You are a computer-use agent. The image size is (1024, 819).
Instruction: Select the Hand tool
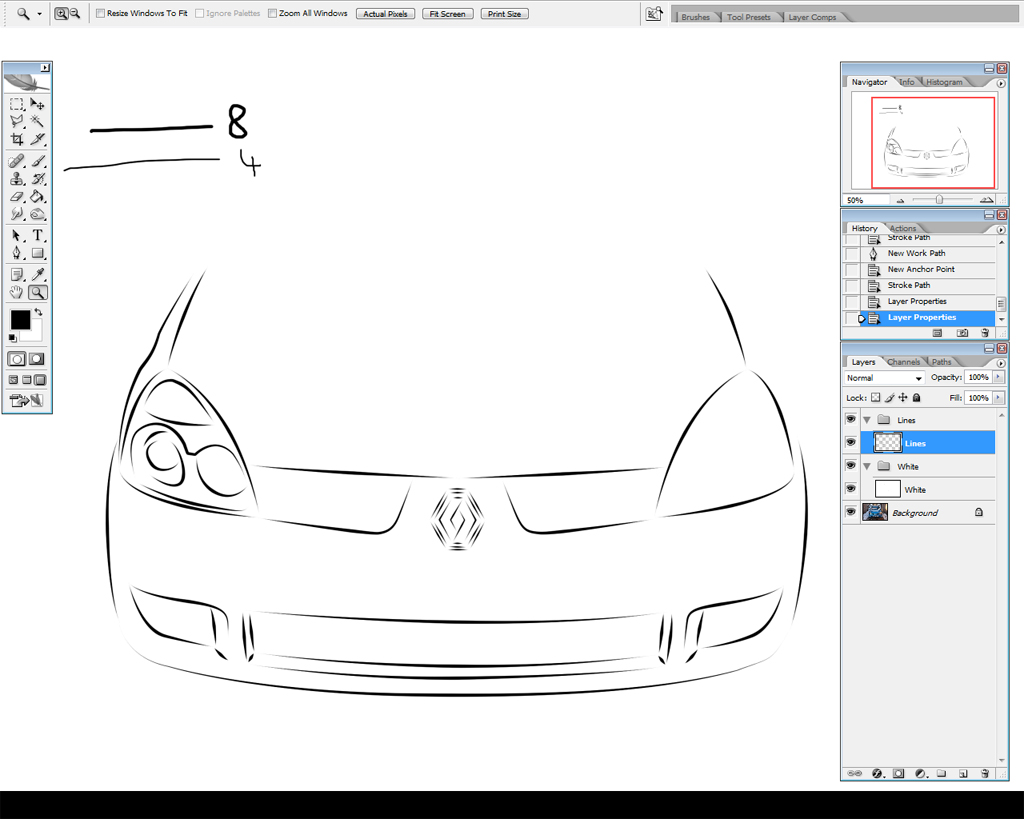(x=17, y=293)
